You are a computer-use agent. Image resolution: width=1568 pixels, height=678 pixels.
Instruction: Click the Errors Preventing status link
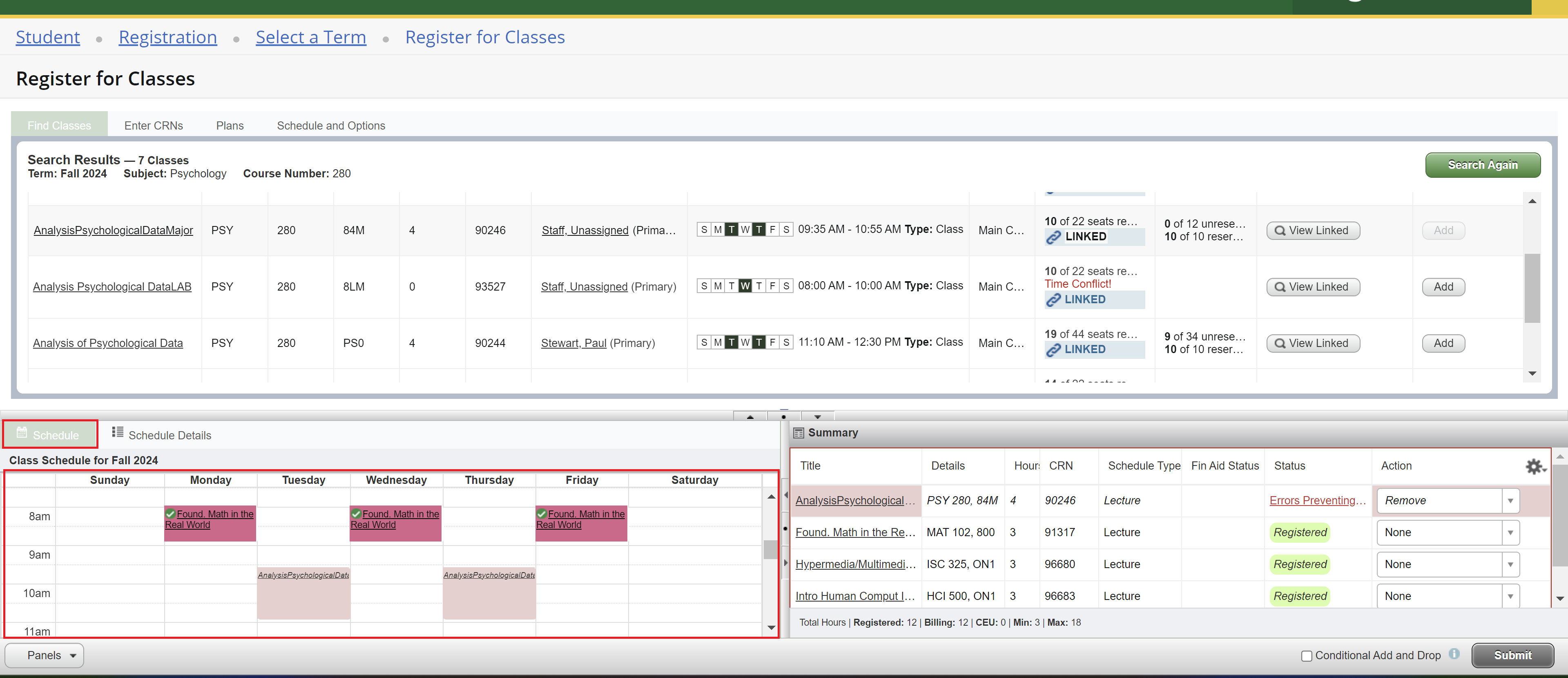(x=1318, y=501)
